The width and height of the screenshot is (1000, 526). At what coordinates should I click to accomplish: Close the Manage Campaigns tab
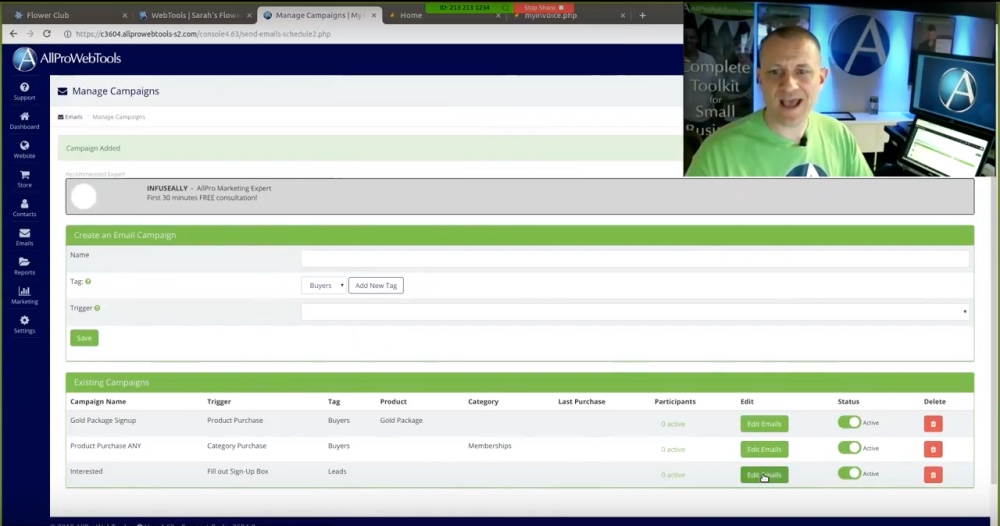(x=374, y=15)
